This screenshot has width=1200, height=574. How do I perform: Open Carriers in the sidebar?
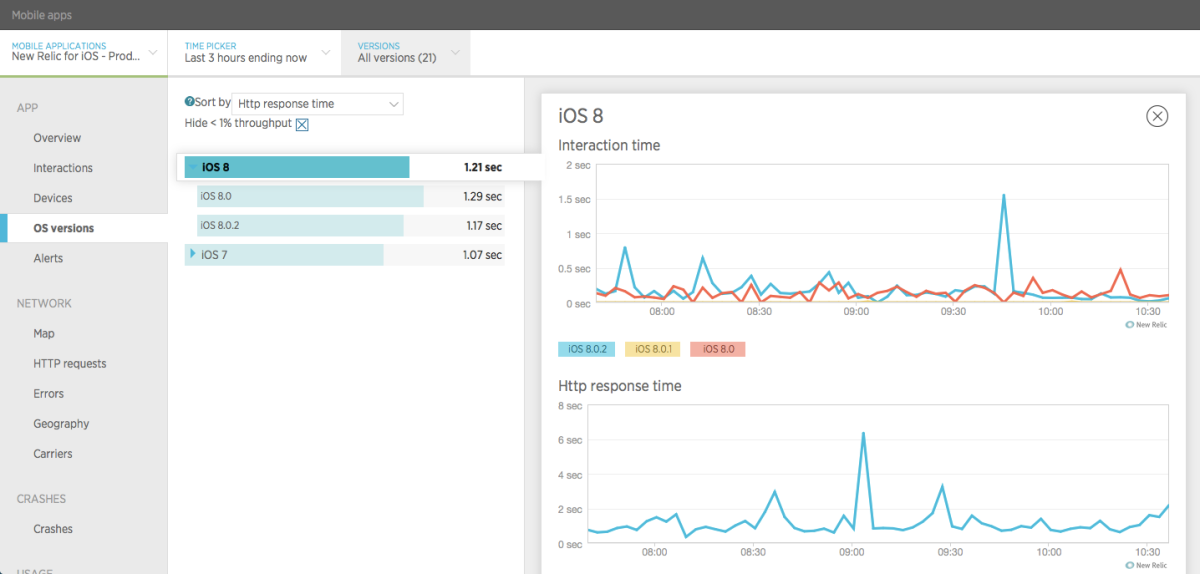coord(53,453)
